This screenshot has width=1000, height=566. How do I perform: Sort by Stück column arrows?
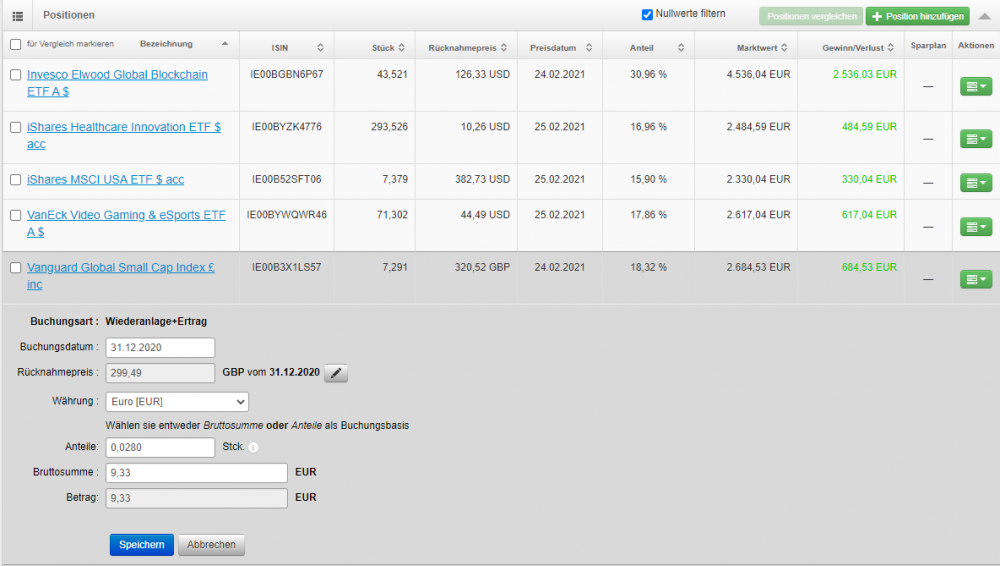click(x=401, y=47)
